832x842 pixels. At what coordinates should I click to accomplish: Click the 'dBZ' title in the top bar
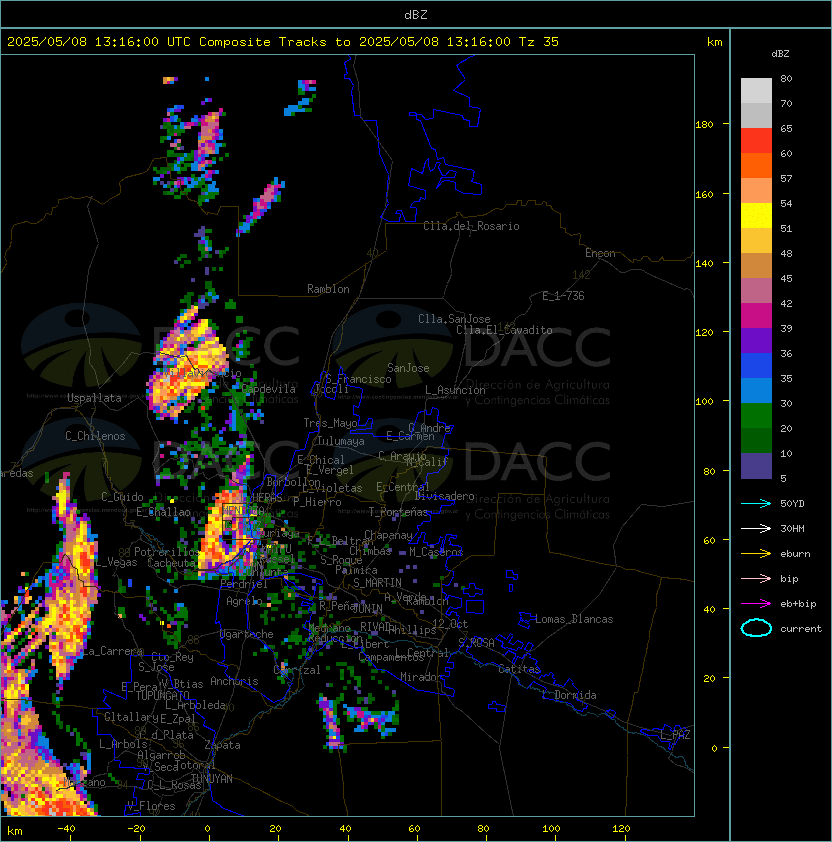click(416, 15)
